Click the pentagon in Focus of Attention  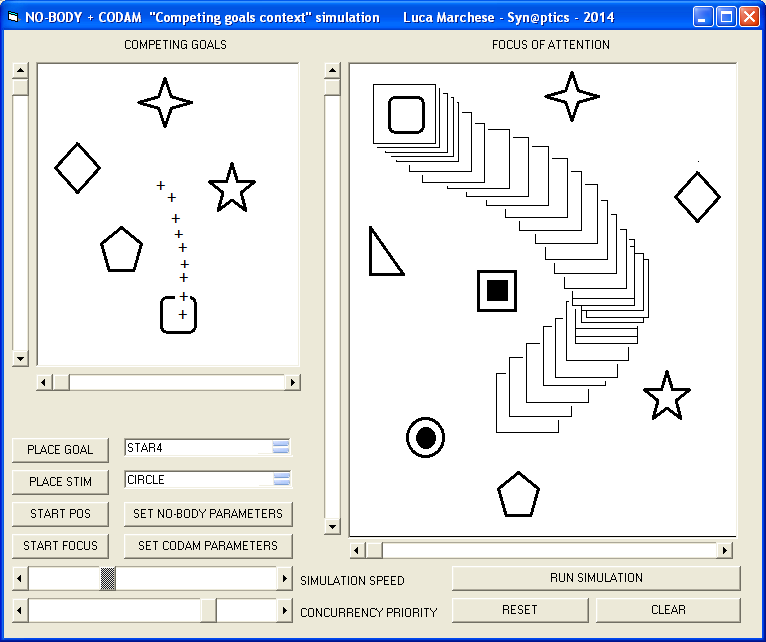click(x=518, y=494)
